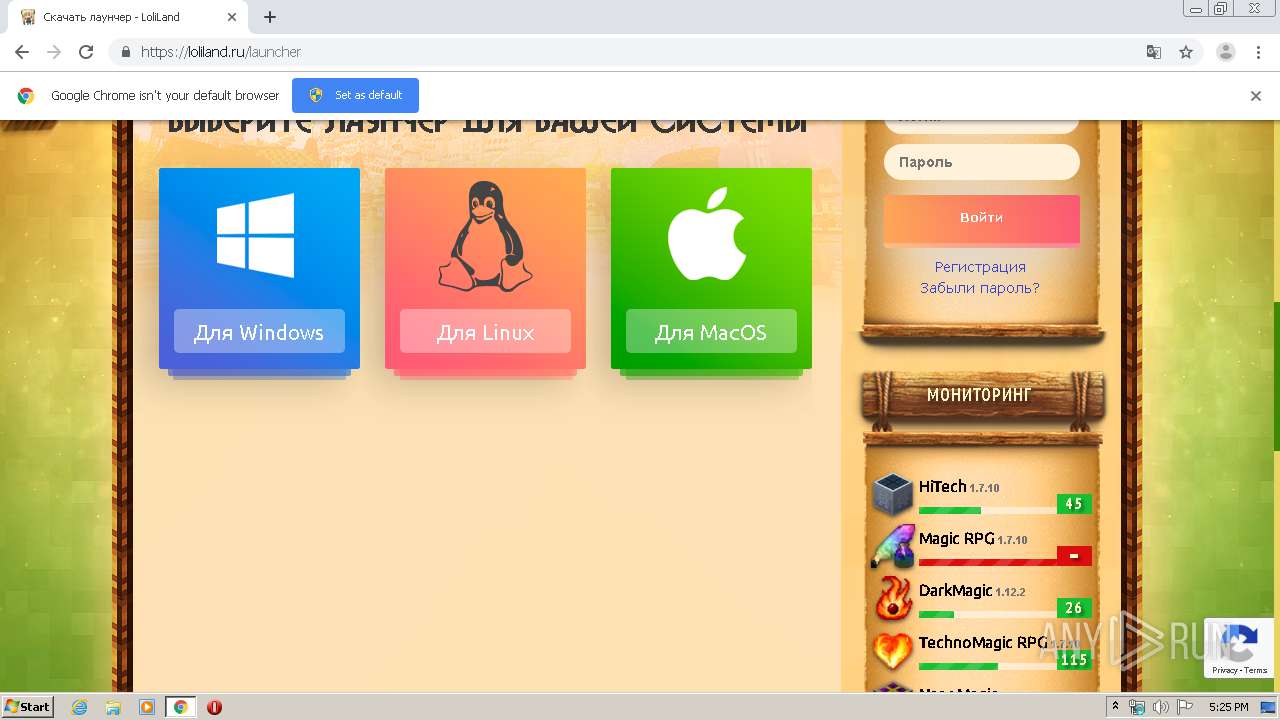Go back with browser back arrow

pyautogui.click(x=22, y=52)
